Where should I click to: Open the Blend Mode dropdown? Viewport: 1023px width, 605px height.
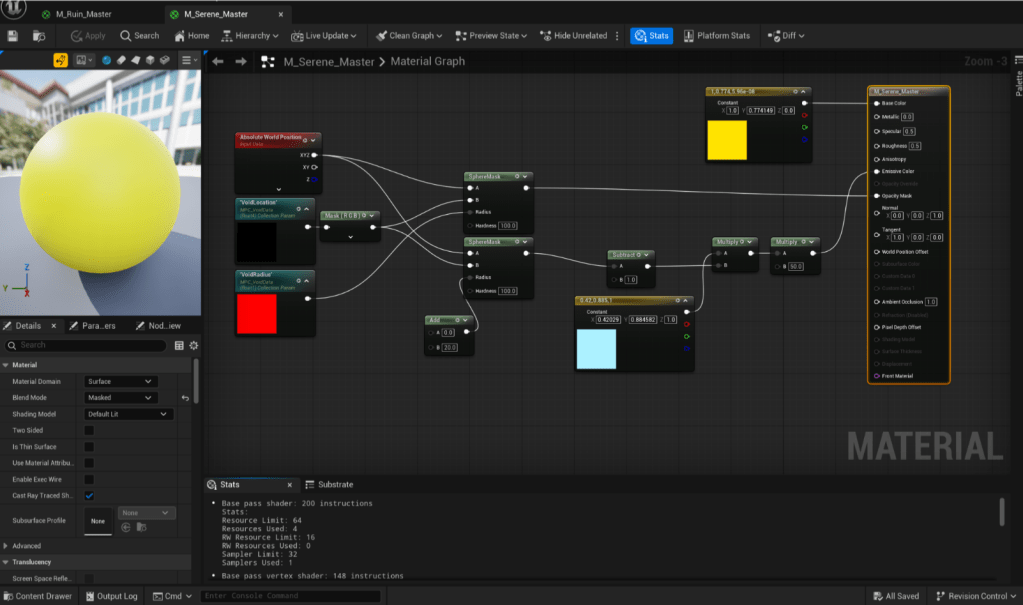pyautogui.click(x=121, y=398)
